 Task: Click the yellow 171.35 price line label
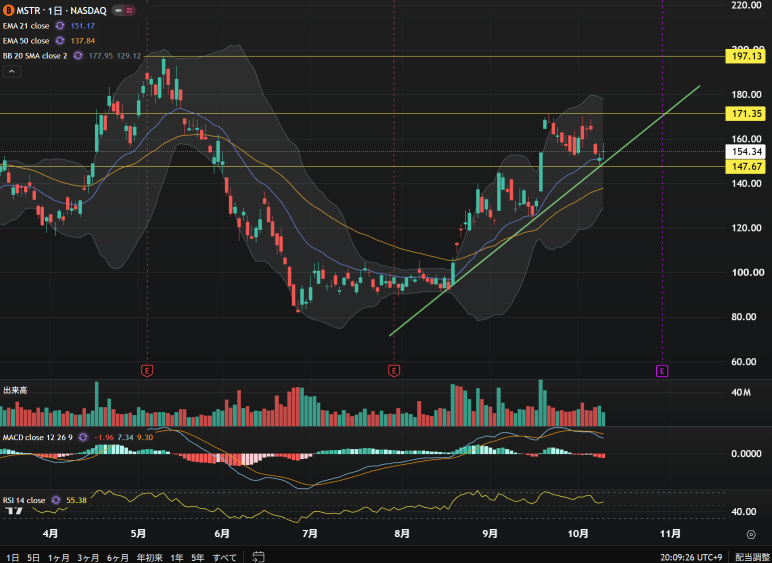(x=746, y=114)
